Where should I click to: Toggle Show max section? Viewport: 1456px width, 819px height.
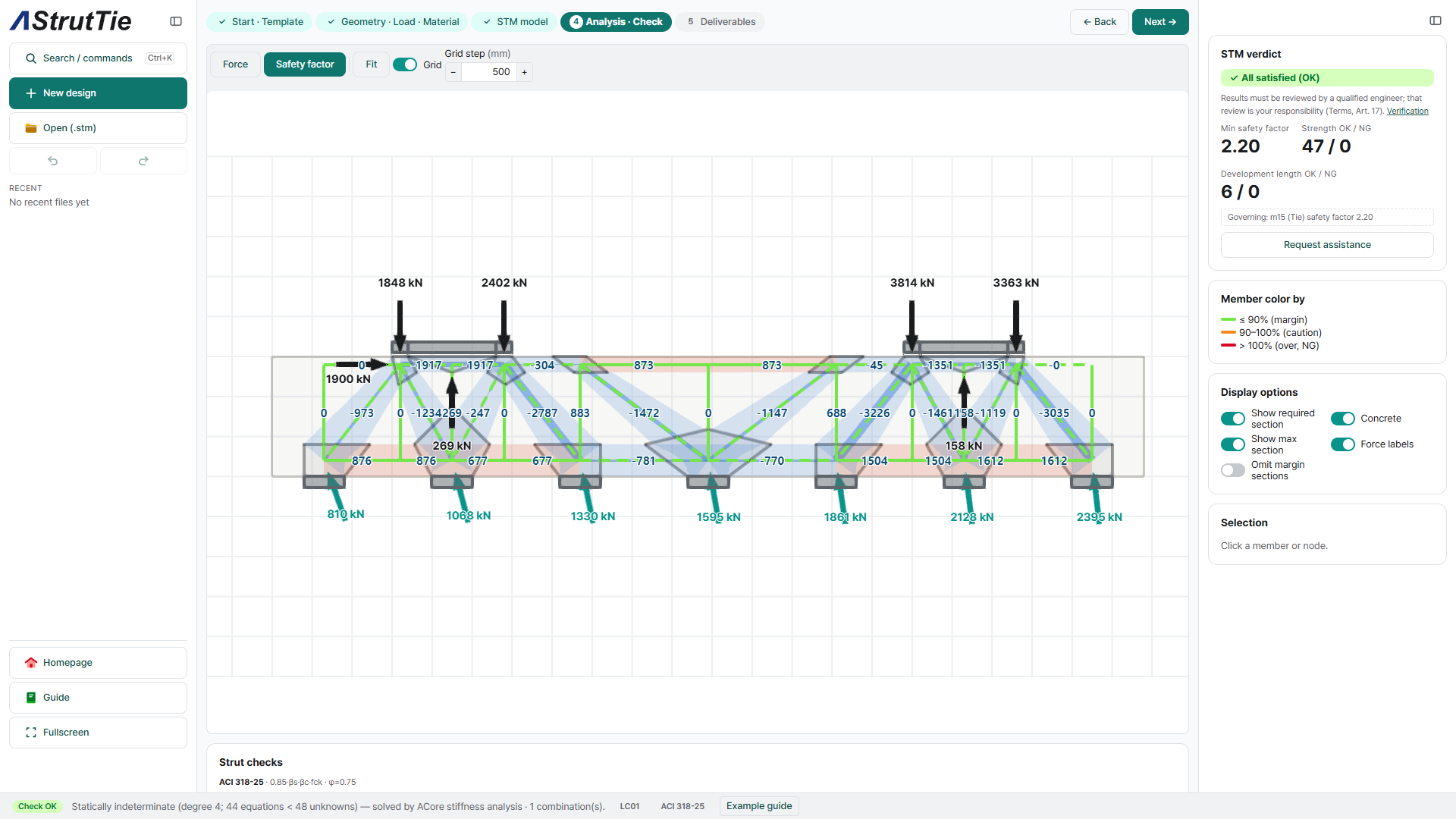coord(1233,444)
